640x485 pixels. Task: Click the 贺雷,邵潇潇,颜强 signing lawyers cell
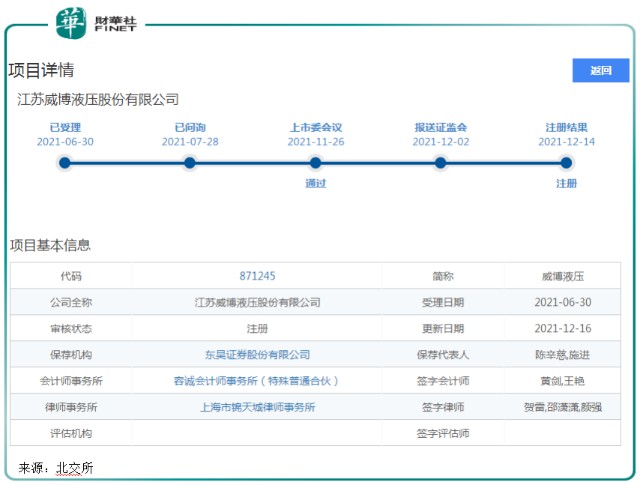pos(562,407)
